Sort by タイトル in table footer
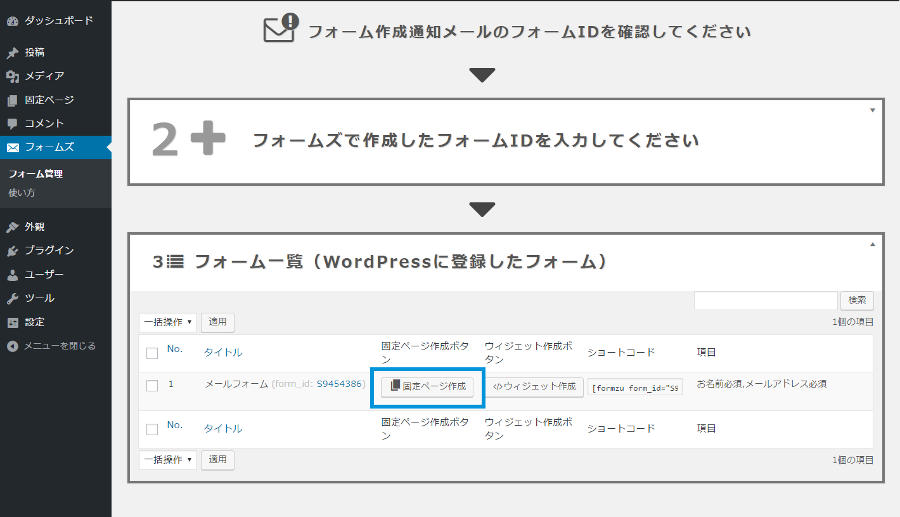Screen dimensions: 900x517 point(223,429)
